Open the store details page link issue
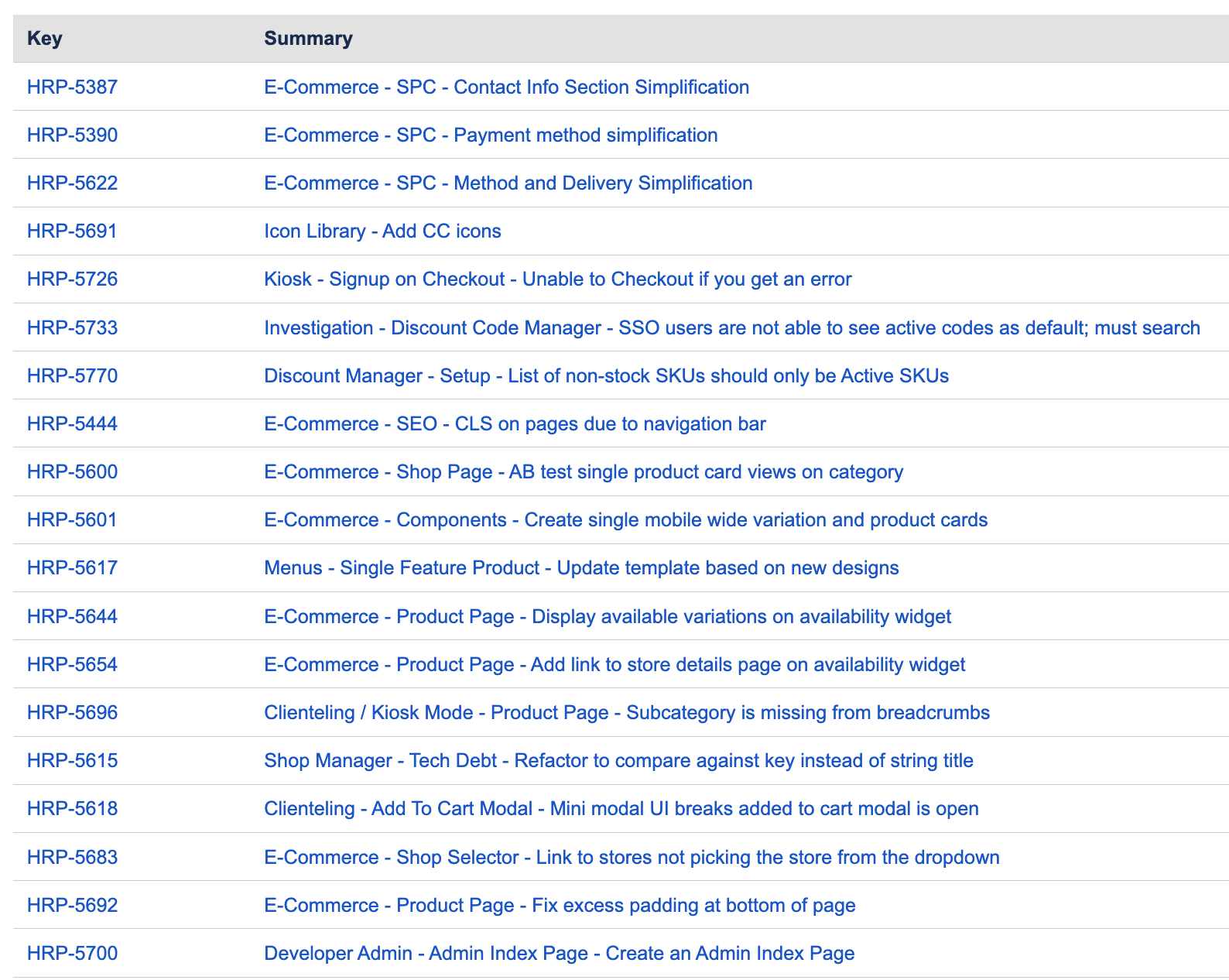1229x980 pixels. pos(614,664)
